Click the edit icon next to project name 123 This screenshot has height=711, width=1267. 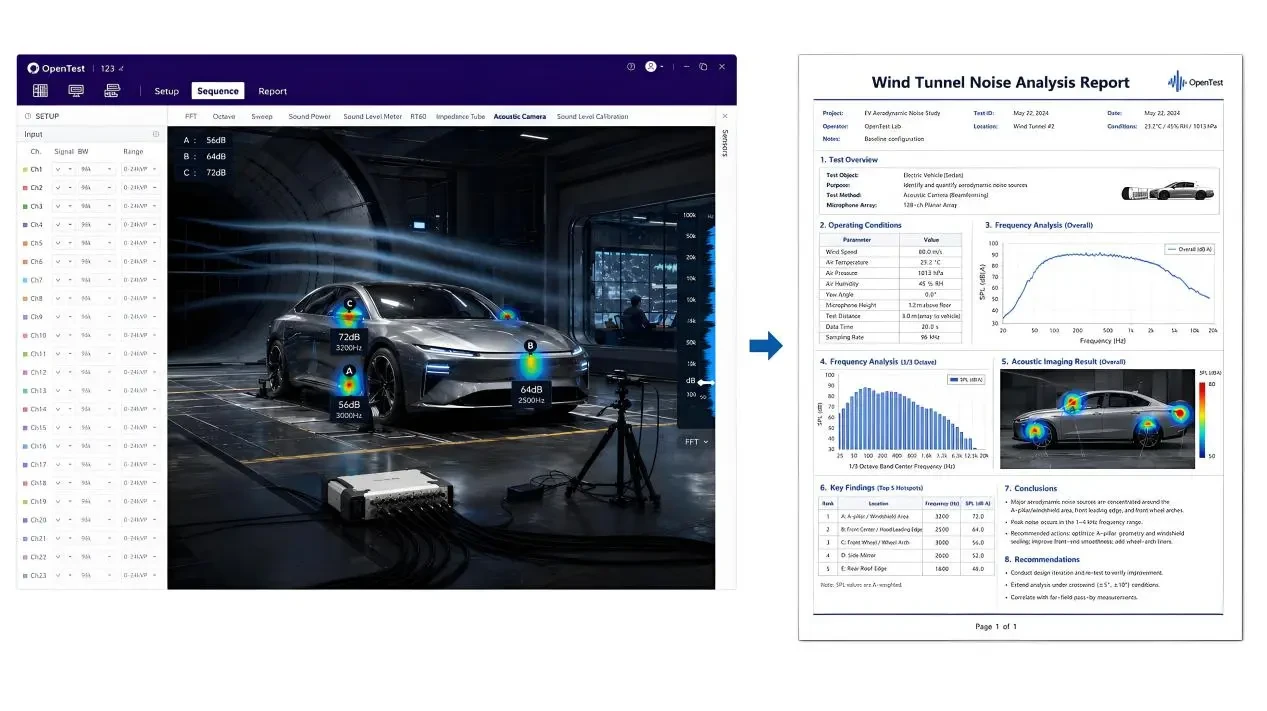point(122,68)
